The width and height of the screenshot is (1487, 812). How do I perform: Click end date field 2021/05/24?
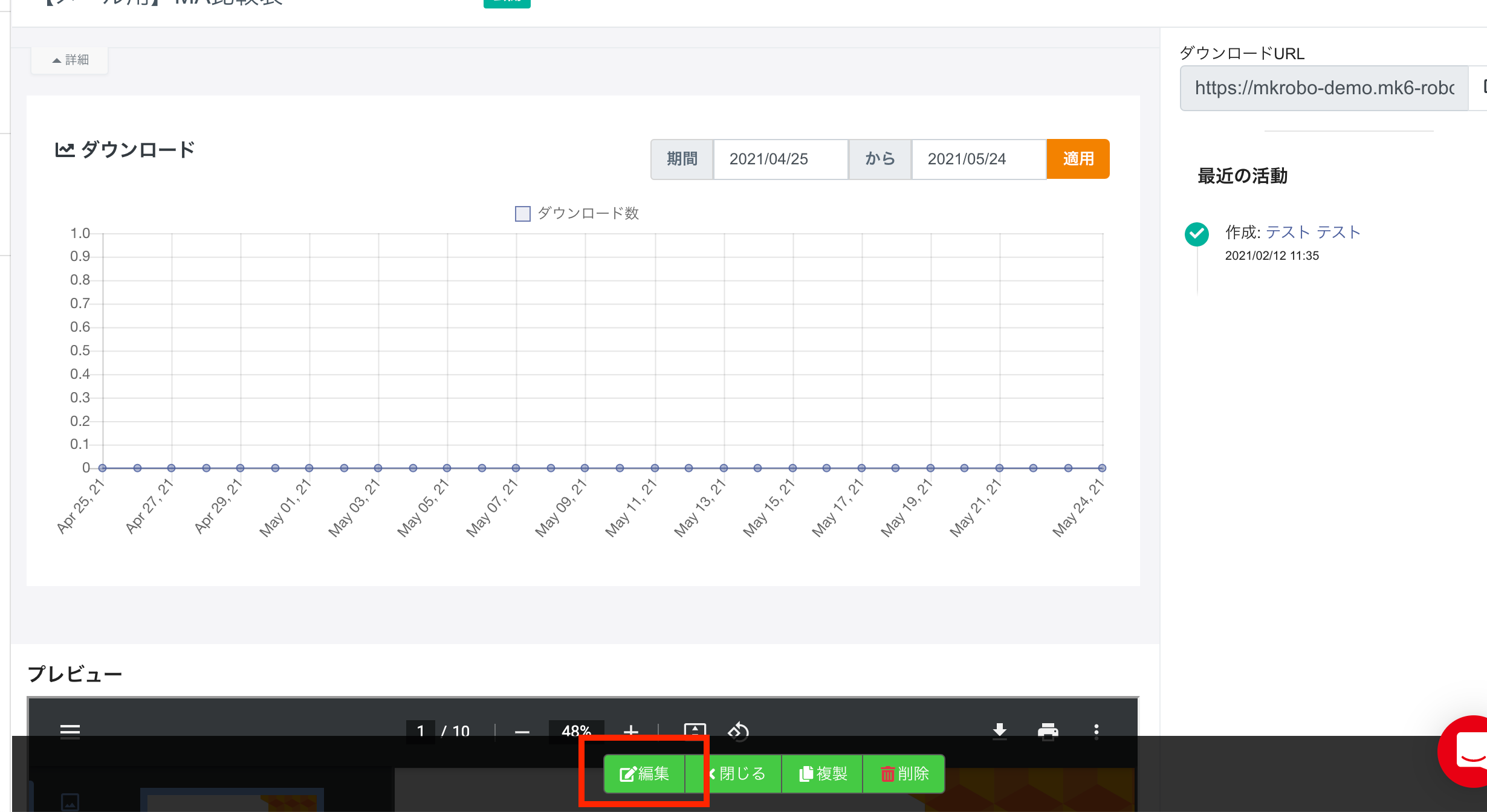[978, 159]
